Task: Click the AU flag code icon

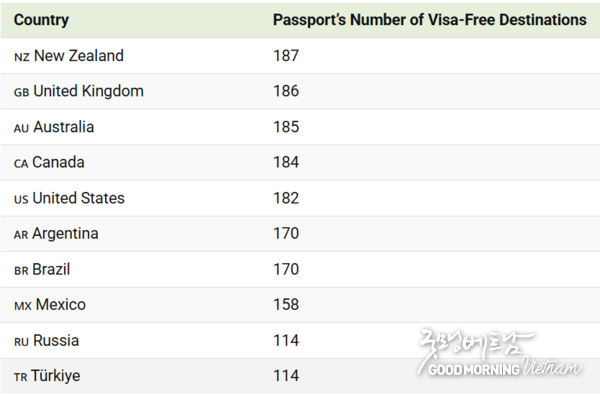Action: coord(21,128)
